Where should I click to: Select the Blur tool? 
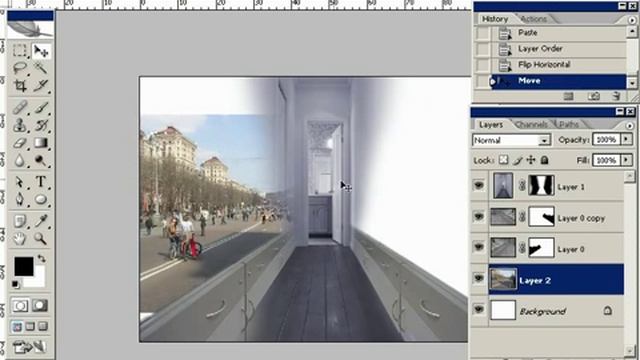[19, 160]
